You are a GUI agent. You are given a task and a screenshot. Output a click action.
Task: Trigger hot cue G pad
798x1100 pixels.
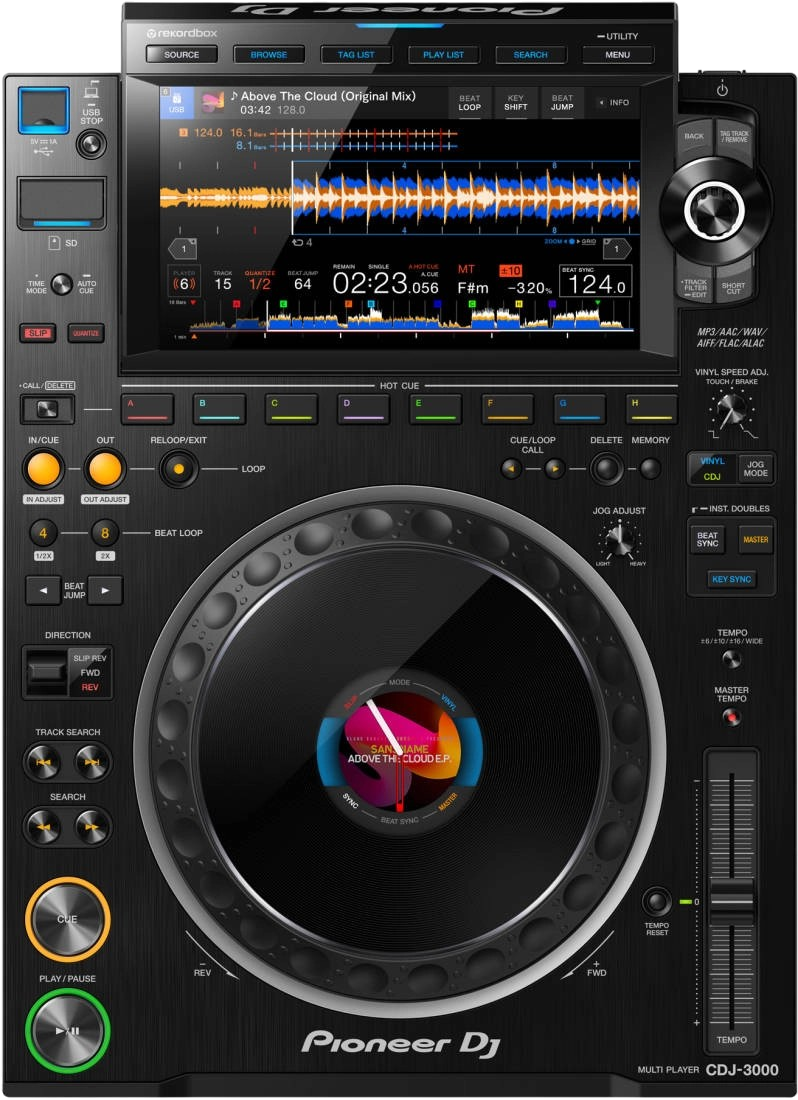(x=580, y=409)
